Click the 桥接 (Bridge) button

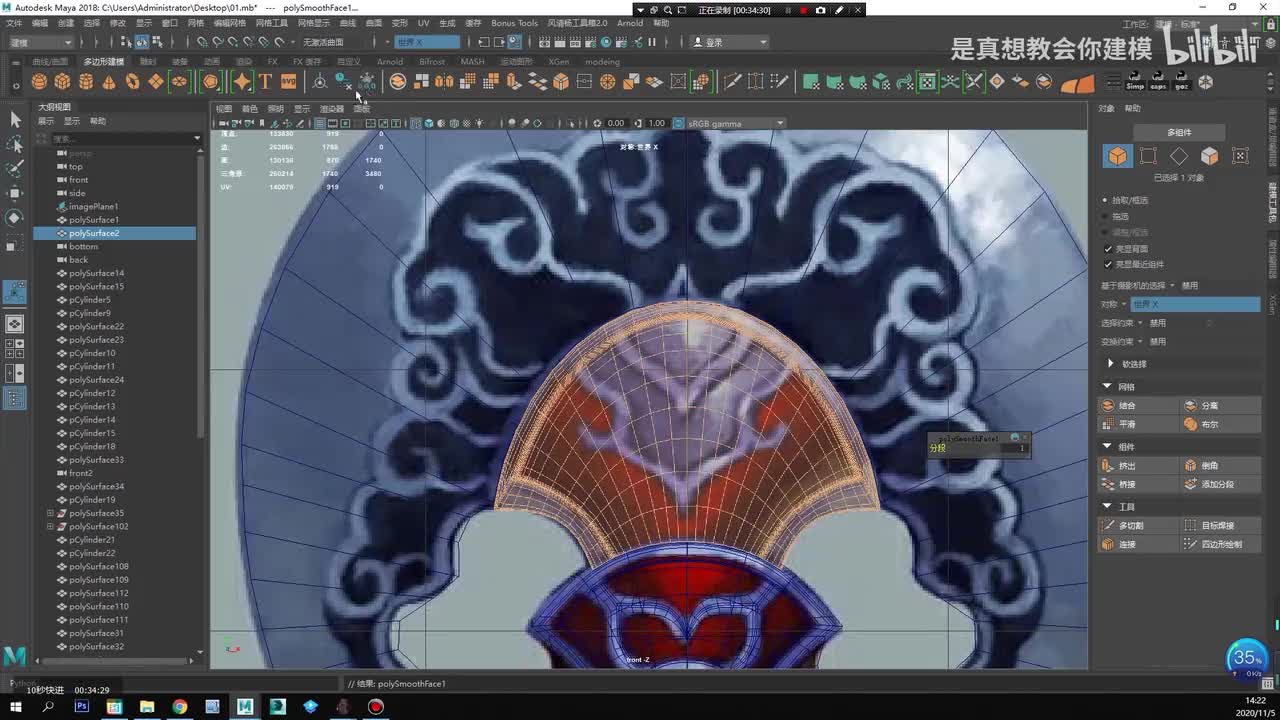point(1137,484)
